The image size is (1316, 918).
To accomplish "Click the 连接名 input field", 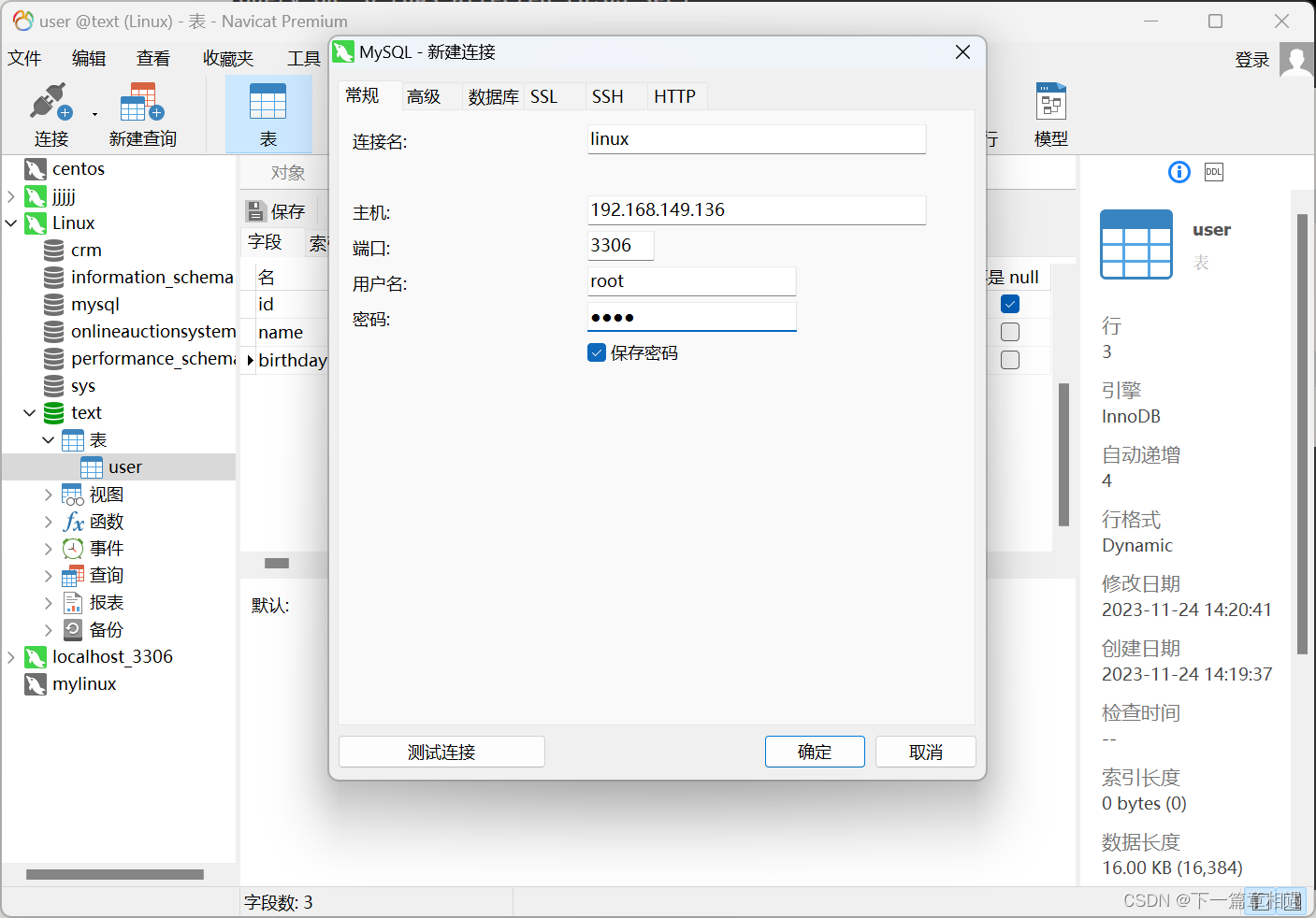I will 757,139.
